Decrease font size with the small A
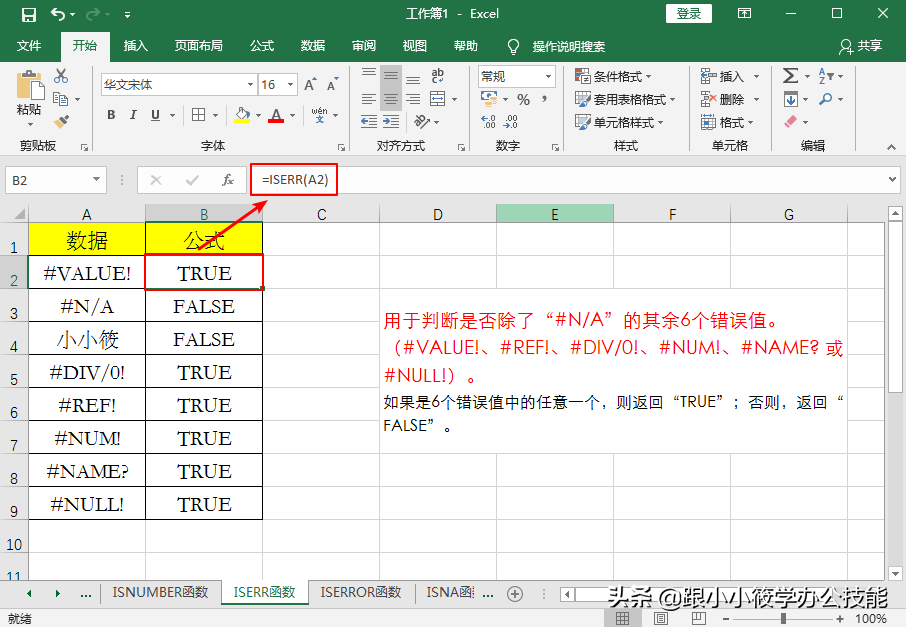 332,84
